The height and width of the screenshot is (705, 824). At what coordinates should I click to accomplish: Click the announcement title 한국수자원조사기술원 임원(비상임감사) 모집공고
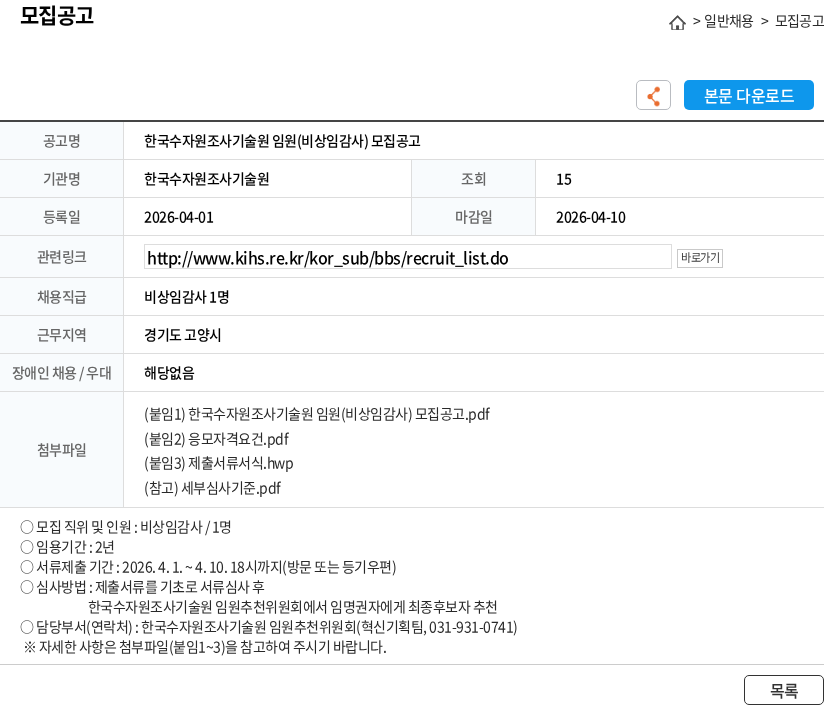tap(282, 141)
